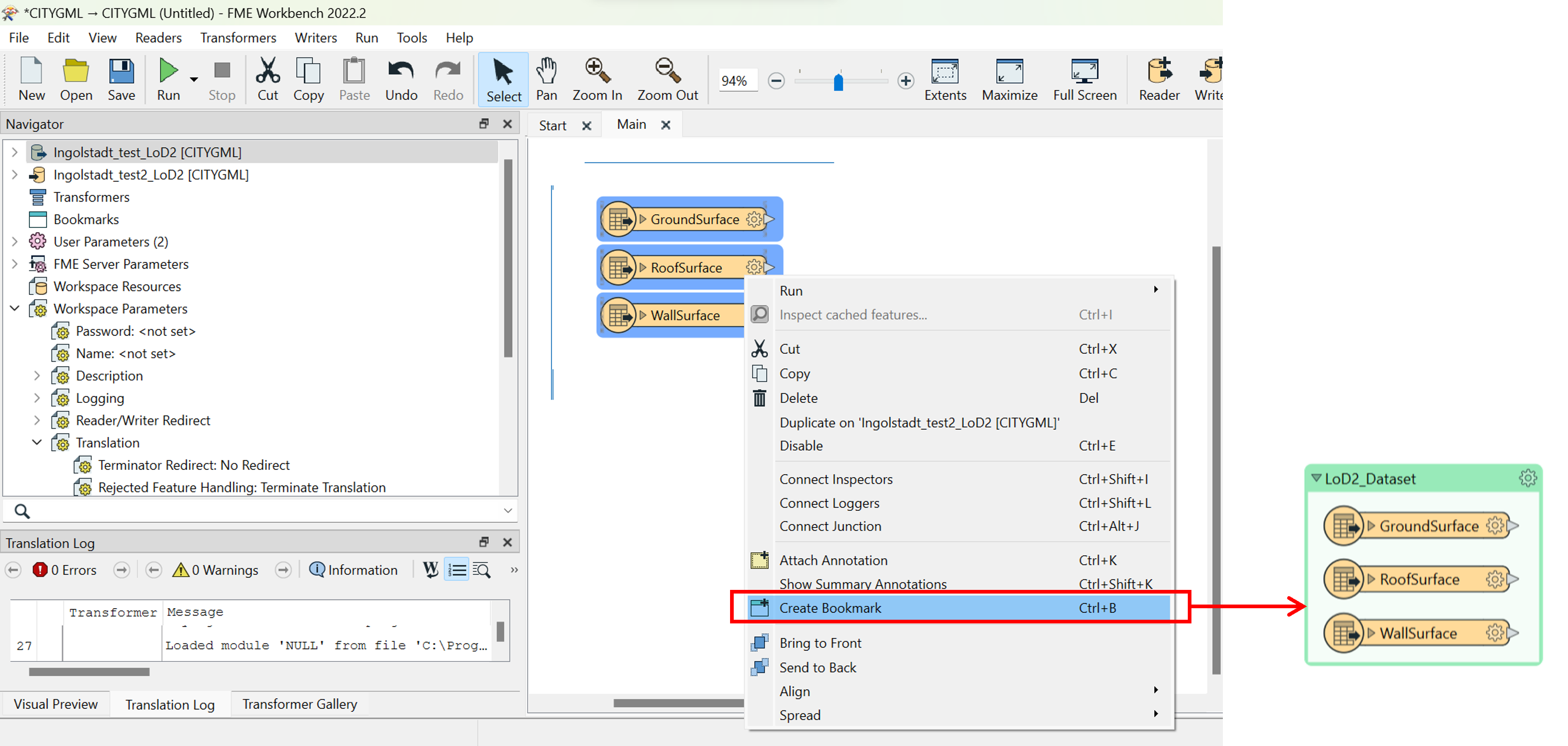1568x746 pixels.
Task: Open the Tools menu
Action: tap(412, 38)
